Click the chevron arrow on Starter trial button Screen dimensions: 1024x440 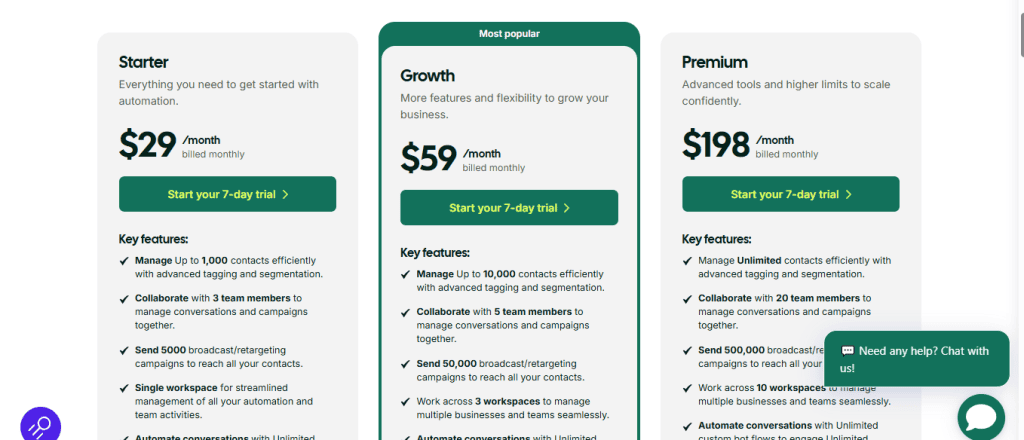point(286,194)
